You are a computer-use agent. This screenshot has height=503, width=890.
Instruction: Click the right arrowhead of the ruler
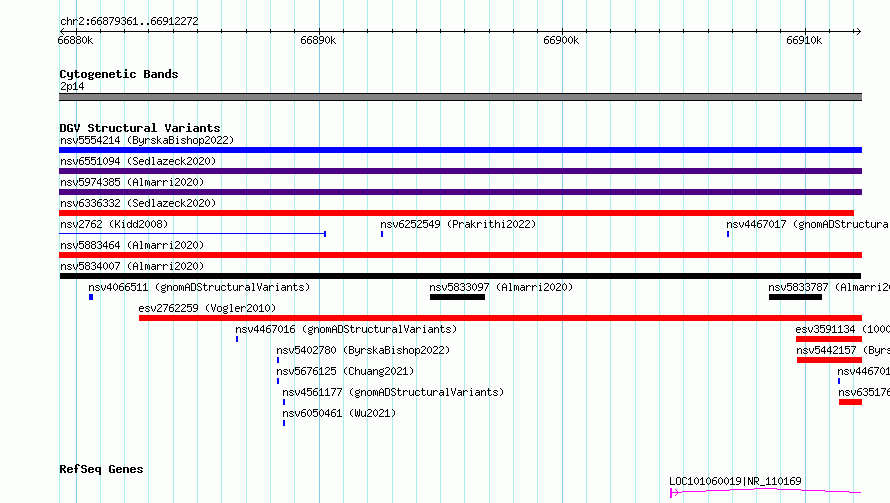tap(858, 32)
